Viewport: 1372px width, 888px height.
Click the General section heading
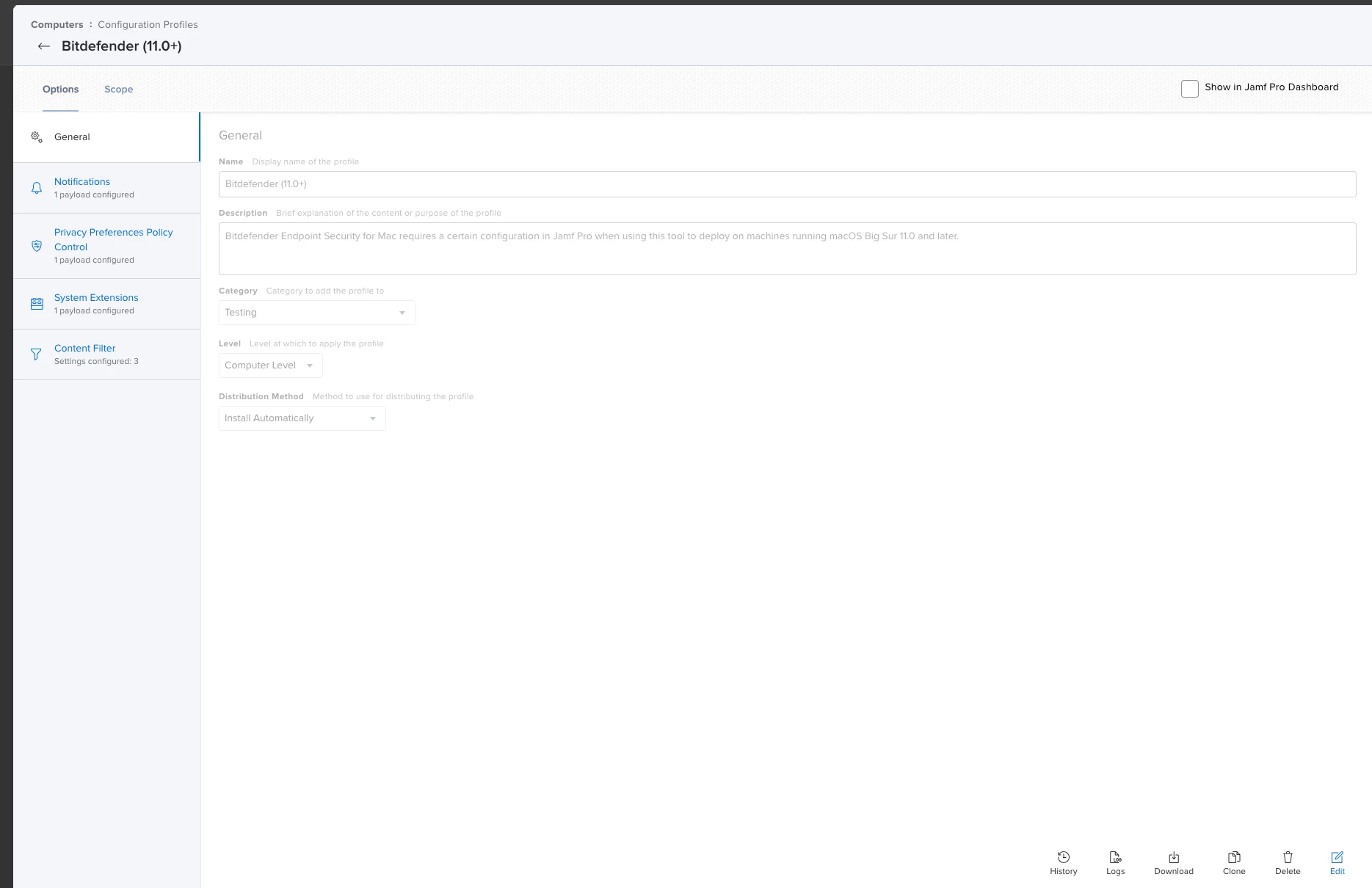240,136
